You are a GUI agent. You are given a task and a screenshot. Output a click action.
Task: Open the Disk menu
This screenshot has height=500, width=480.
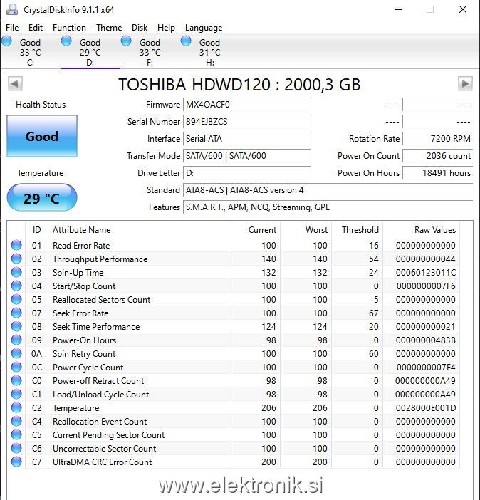tap(139, 28)
